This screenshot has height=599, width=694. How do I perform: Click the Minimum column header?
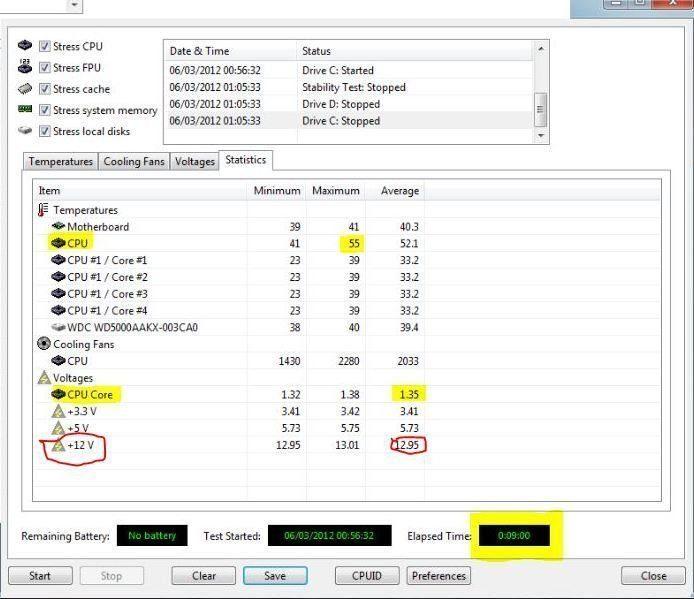pyautogui.click(x=277, y=191)
